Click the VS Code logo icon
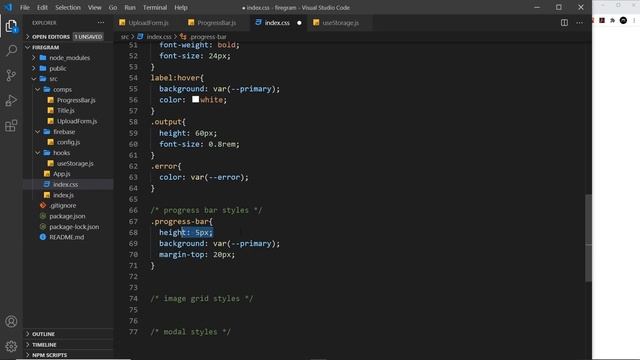640x360 pixels. [8, 7]
